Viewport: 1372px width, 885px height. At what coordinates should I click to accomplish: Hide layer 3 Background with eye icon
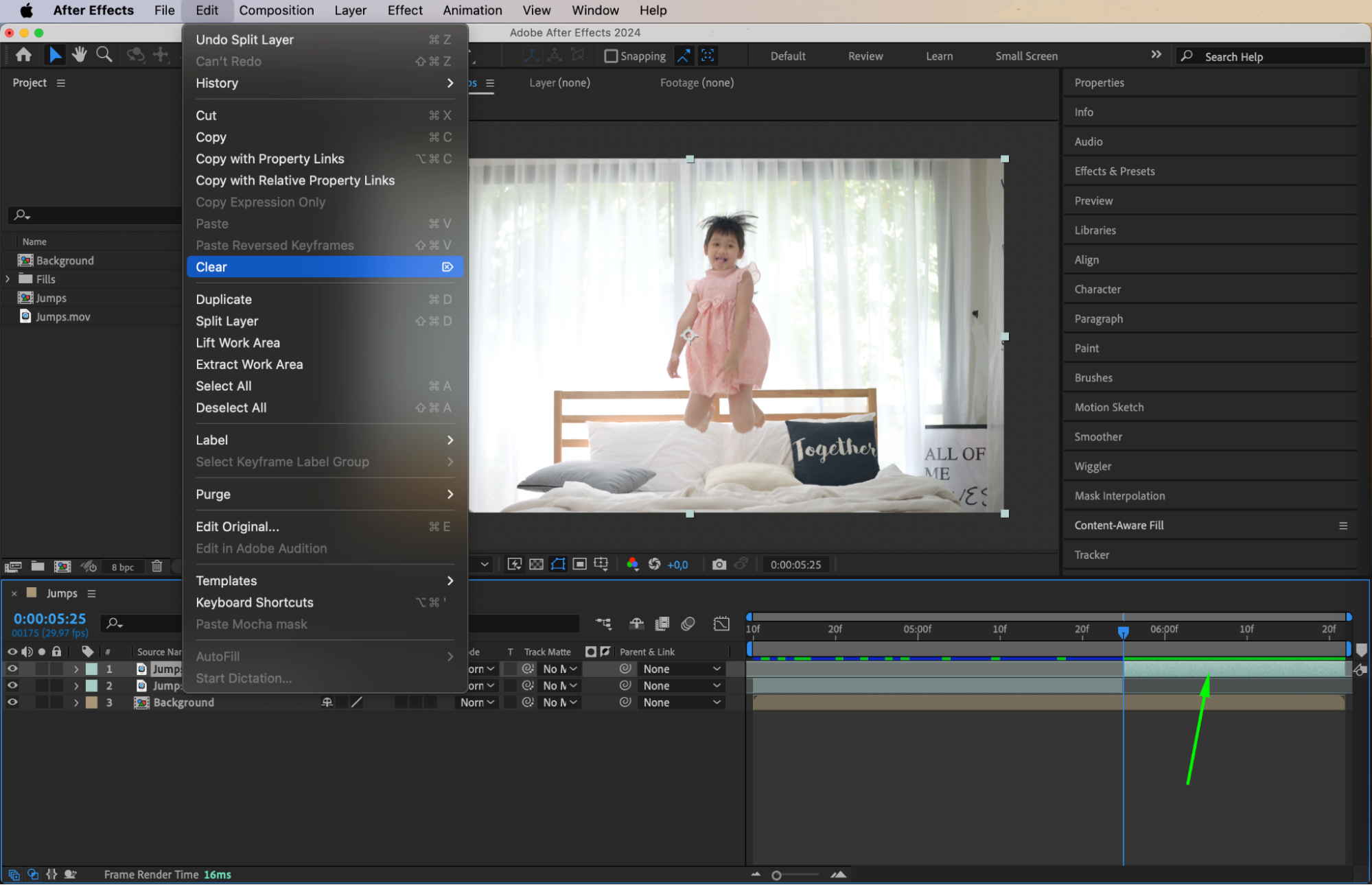click(x=12, y=703)
